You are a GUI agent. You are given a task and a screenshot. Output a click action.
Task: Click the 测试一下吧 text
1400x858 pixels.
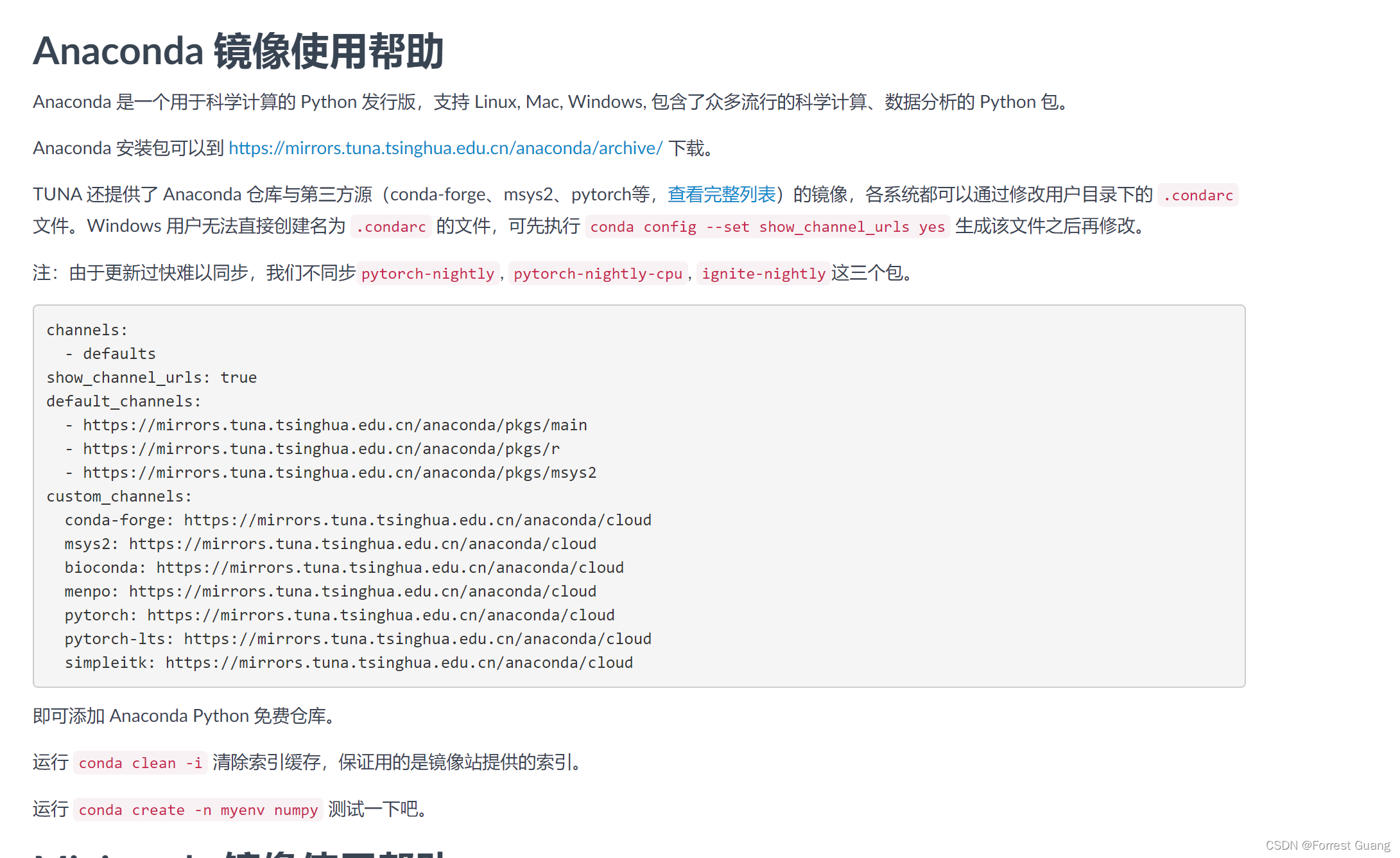coord(379,810)
